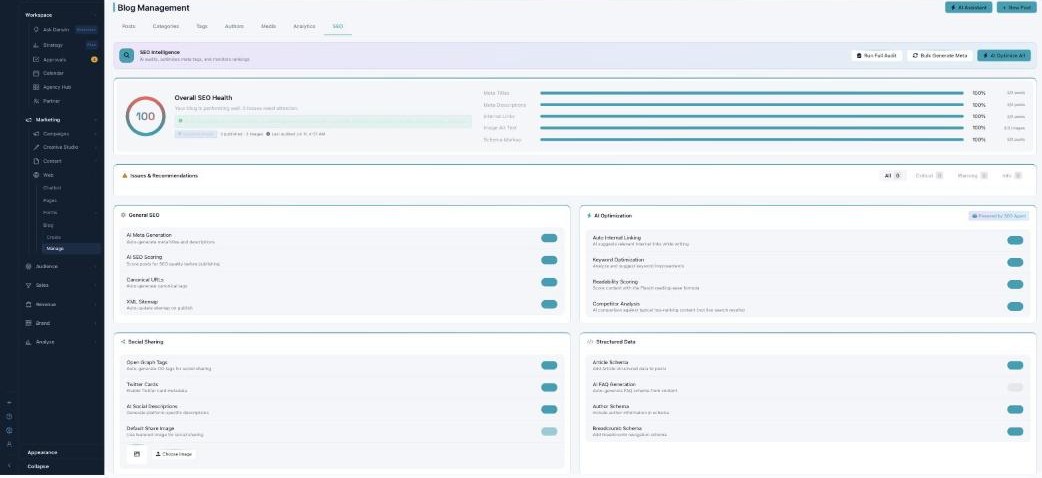Screen dimensions: 1042x478
Task: Toggle XML Sitemap switch
Action: (x=549, y=304)
